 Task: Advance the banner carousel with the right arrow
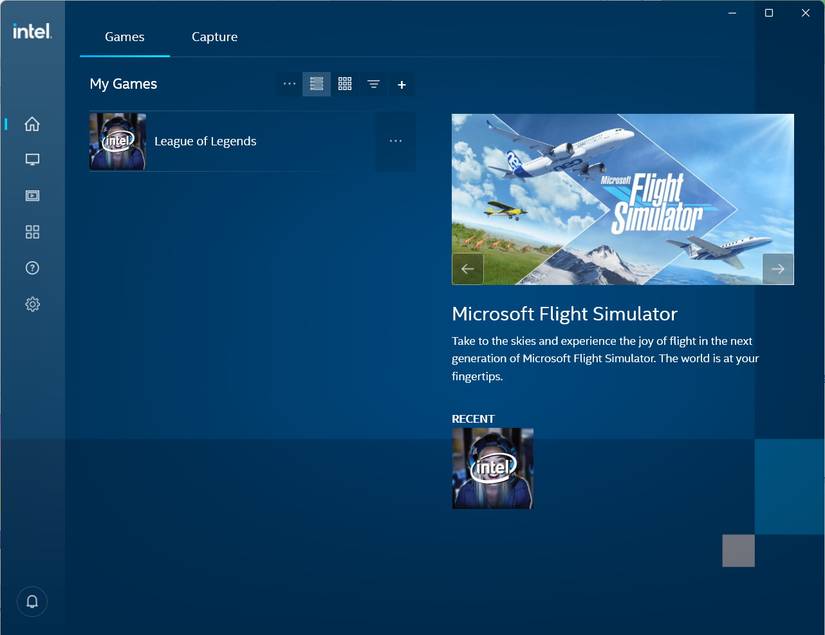pos(777,268)
